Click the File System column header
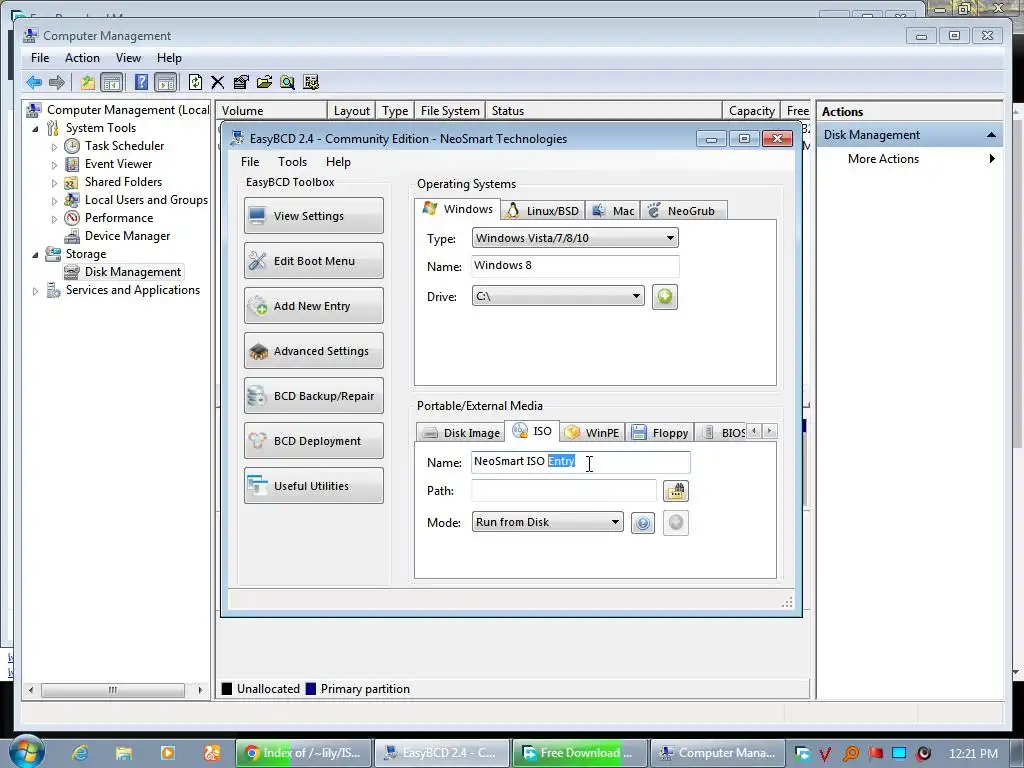1024x768 pixels. click(x=450, y=111)
